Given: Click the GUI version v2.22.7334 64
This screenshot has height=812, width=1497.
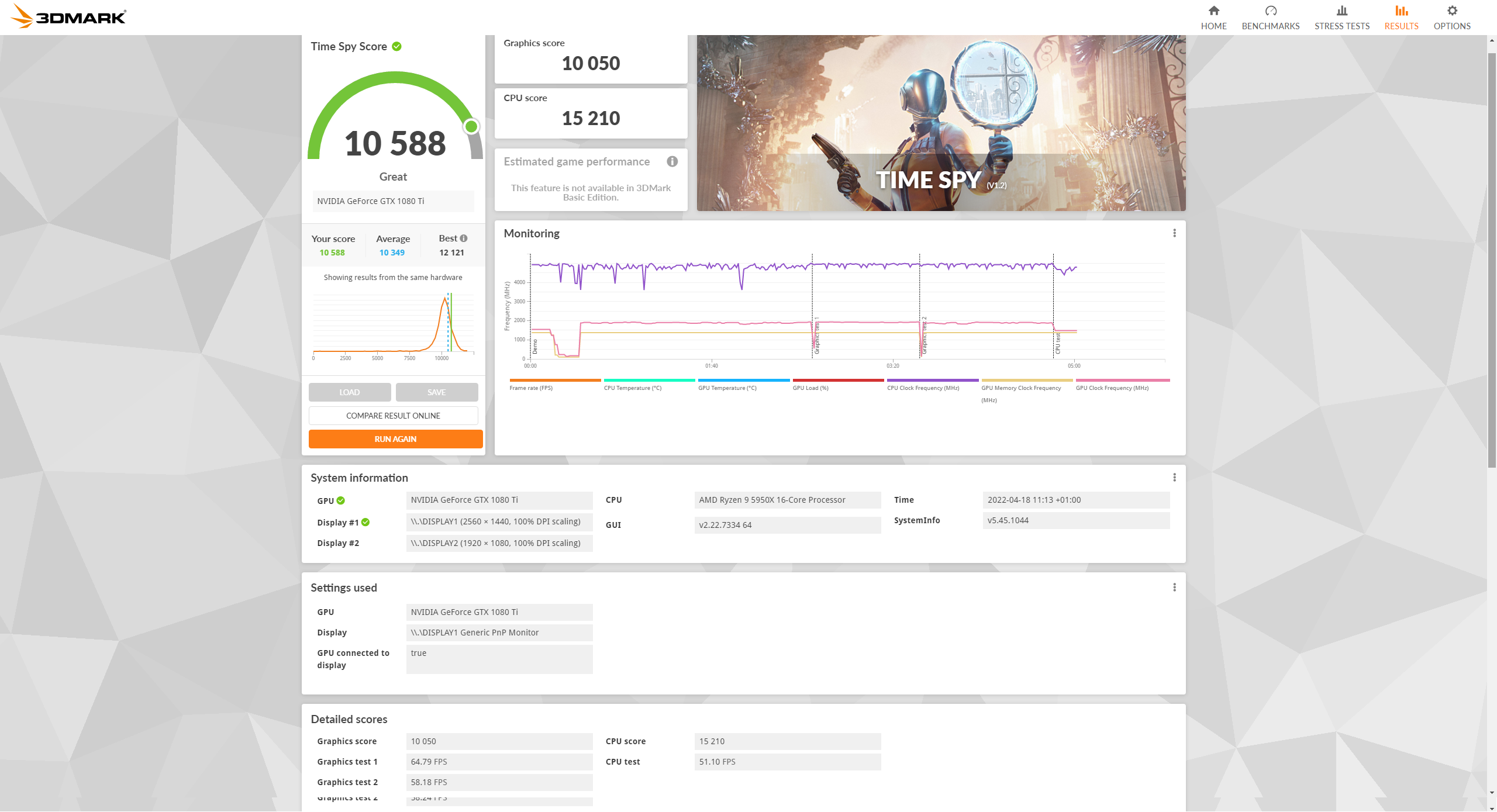Looking at the screenshot, I should (x=788, y=525).
